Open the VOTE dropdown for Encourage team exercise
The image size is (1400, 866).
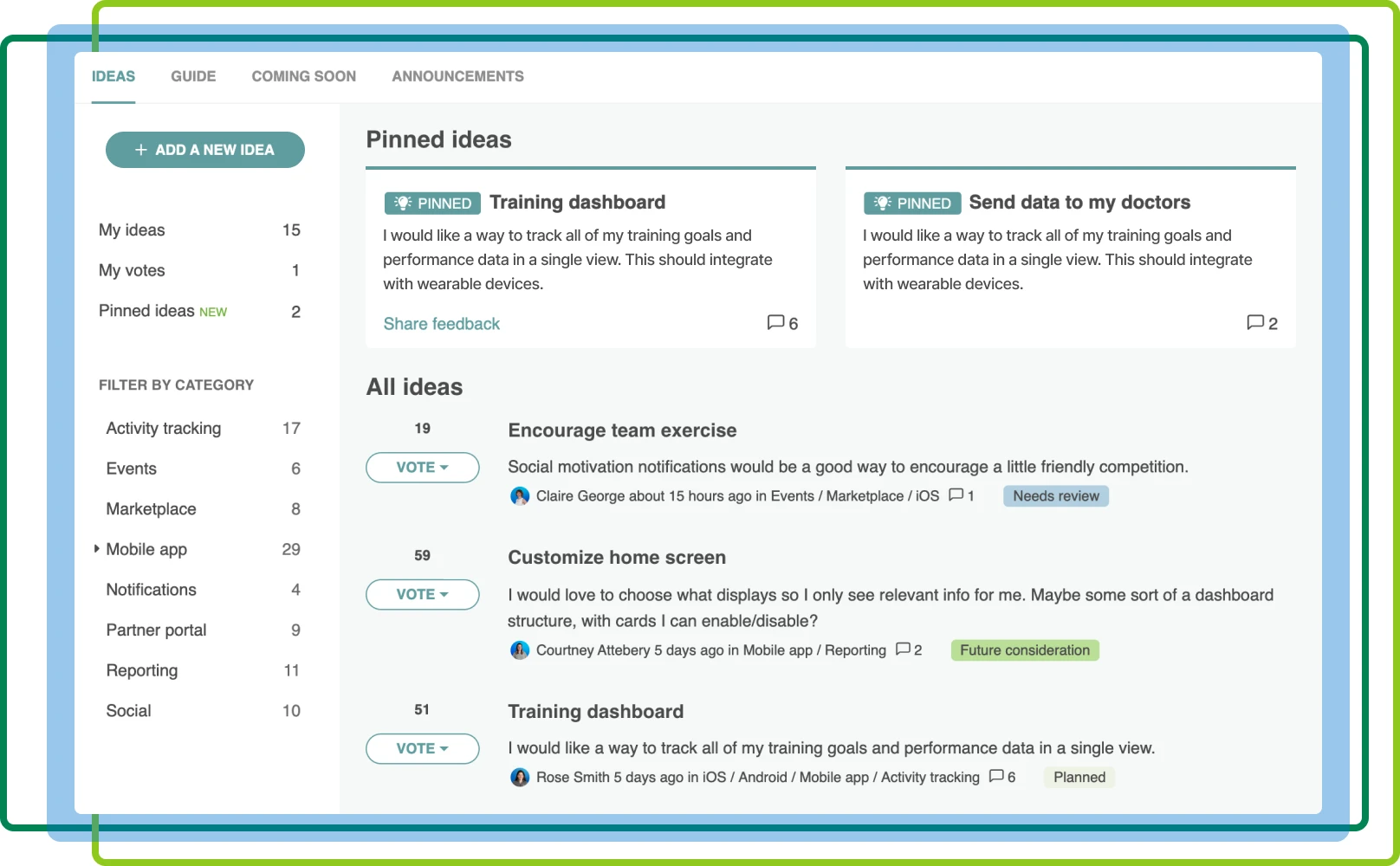pyautogui.click(x=422, y=468)
